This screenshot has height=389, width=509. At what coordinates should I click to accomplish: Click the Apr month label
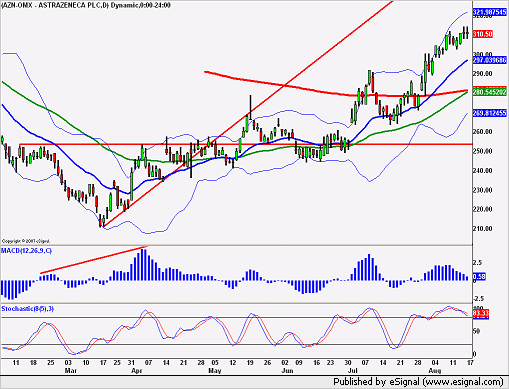(x=137, y=371)
